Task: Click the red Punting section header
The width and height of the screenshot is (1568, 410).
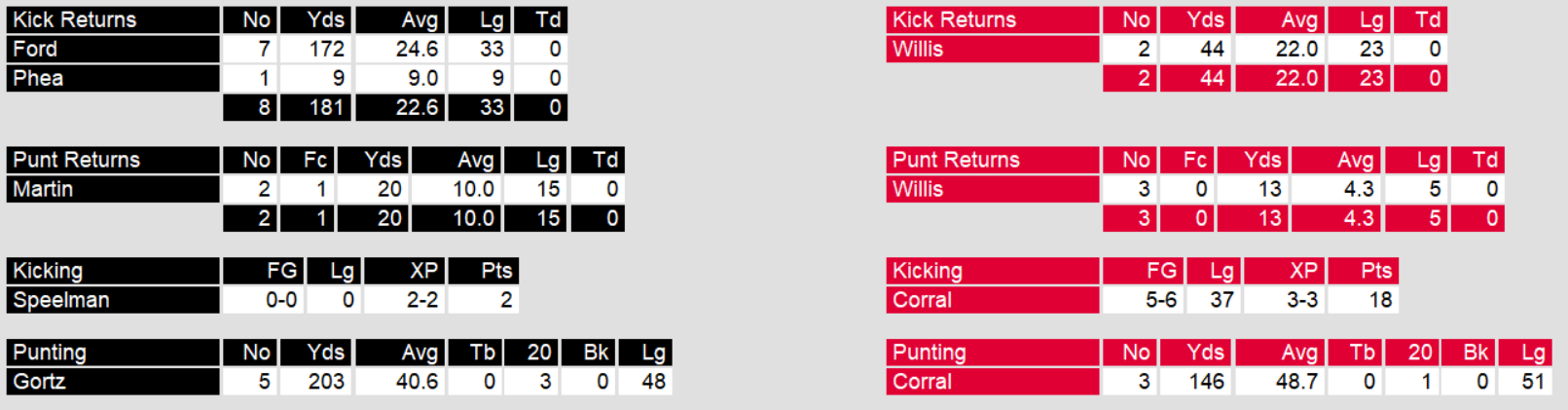Action: click(x=929, y=353)
